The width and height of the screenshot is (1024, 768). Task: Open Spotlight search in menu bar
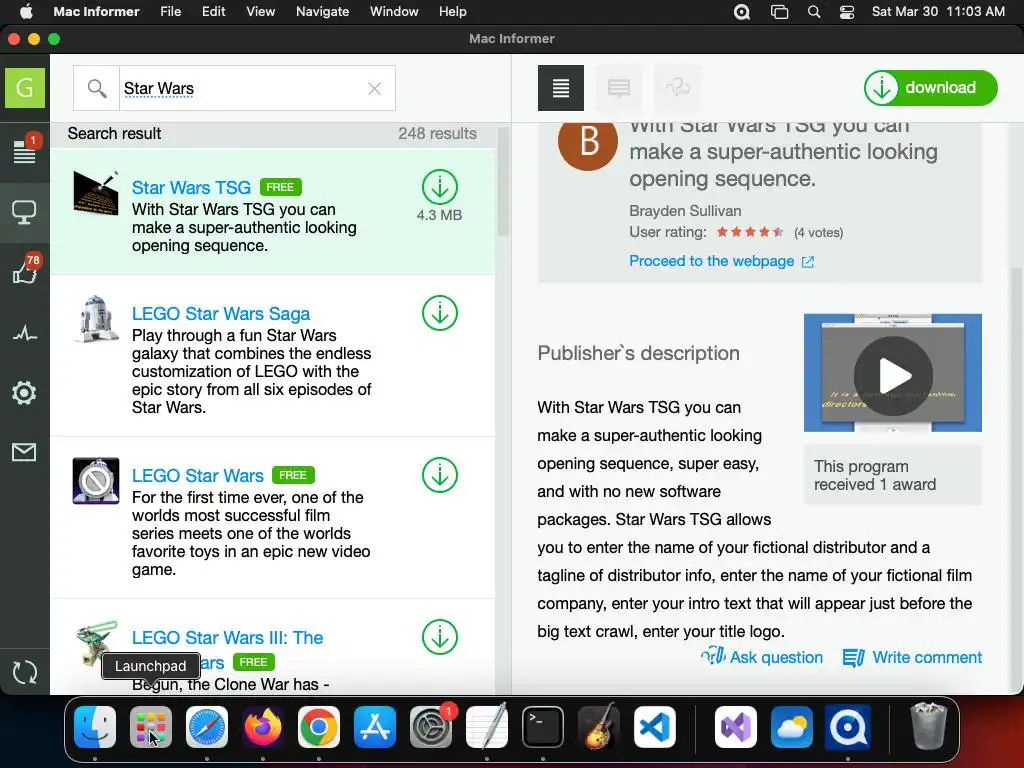pos(814,12)
